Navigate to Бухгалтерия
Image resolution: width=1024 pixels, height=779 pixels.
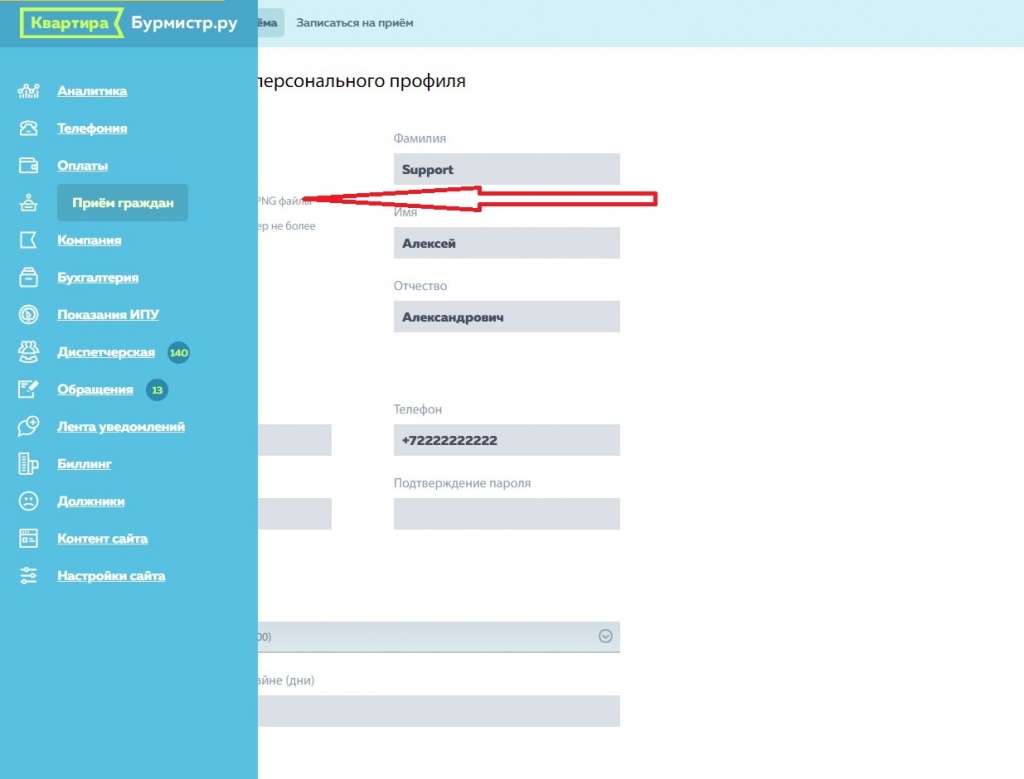point(98,277)
